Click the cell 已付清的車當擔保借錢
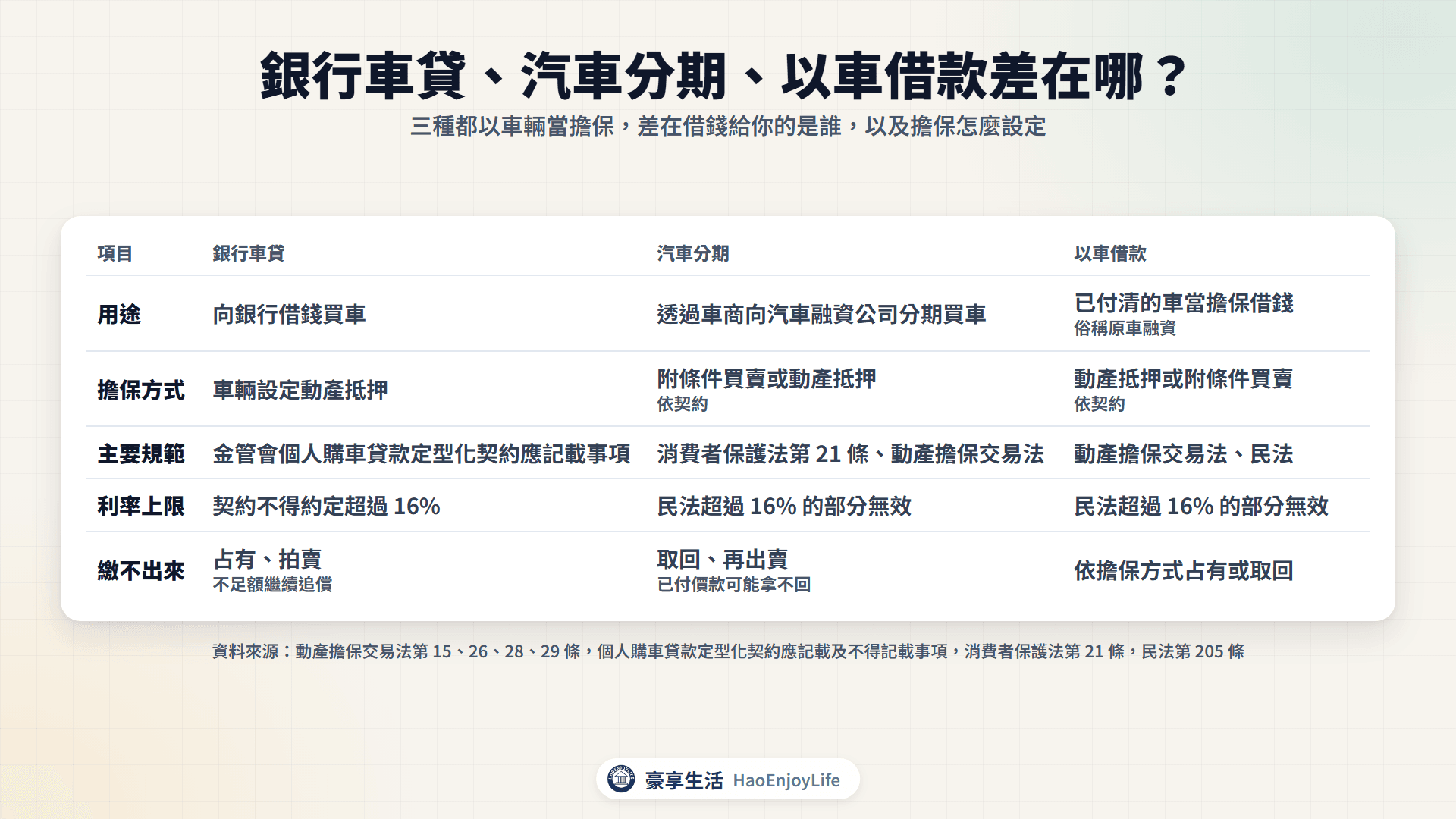This screenshot has width=1456, height=819. point(1184,303)
